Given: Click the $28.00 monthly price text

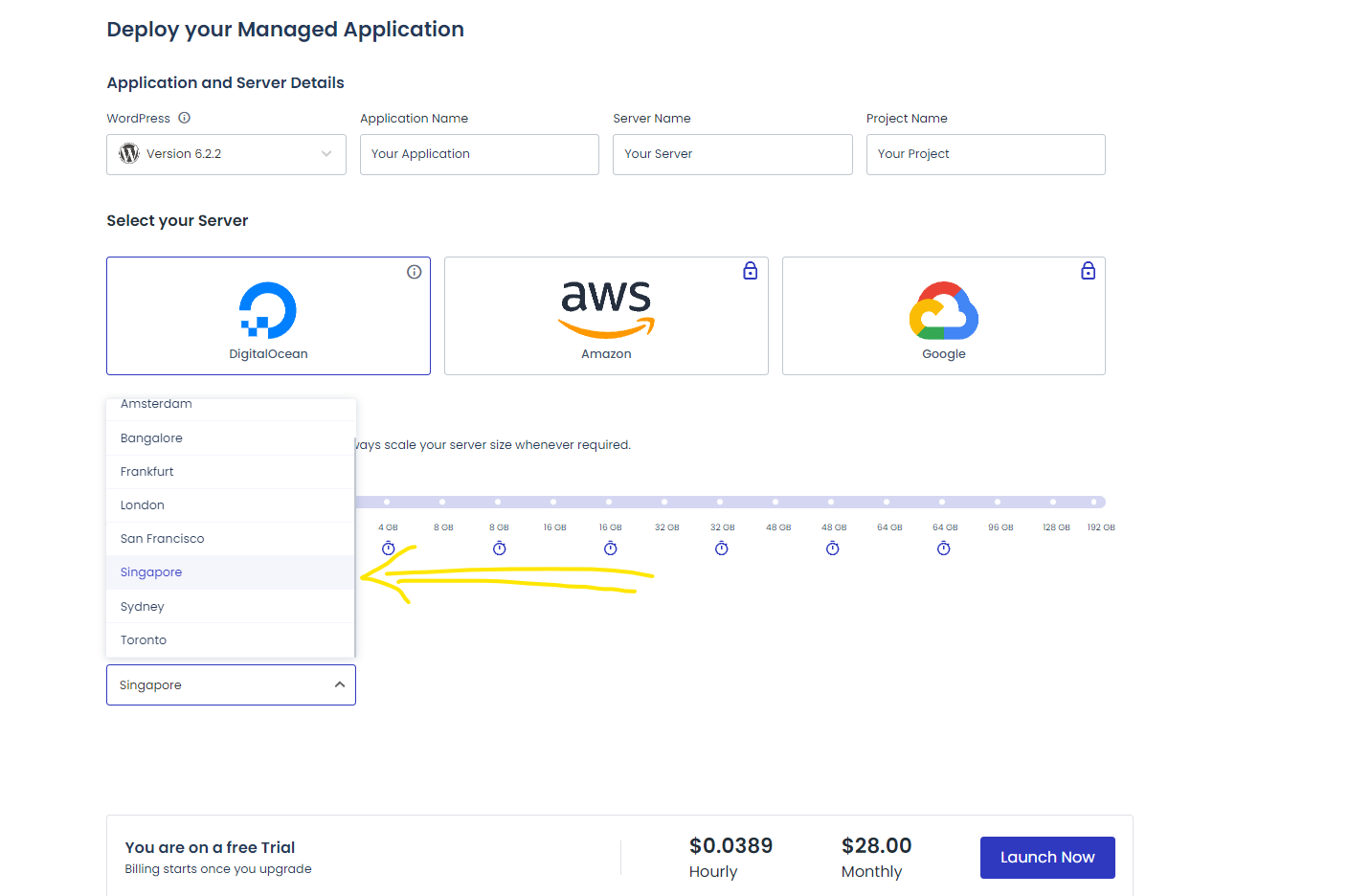Looking at the screenshot, I should (876, 846).
